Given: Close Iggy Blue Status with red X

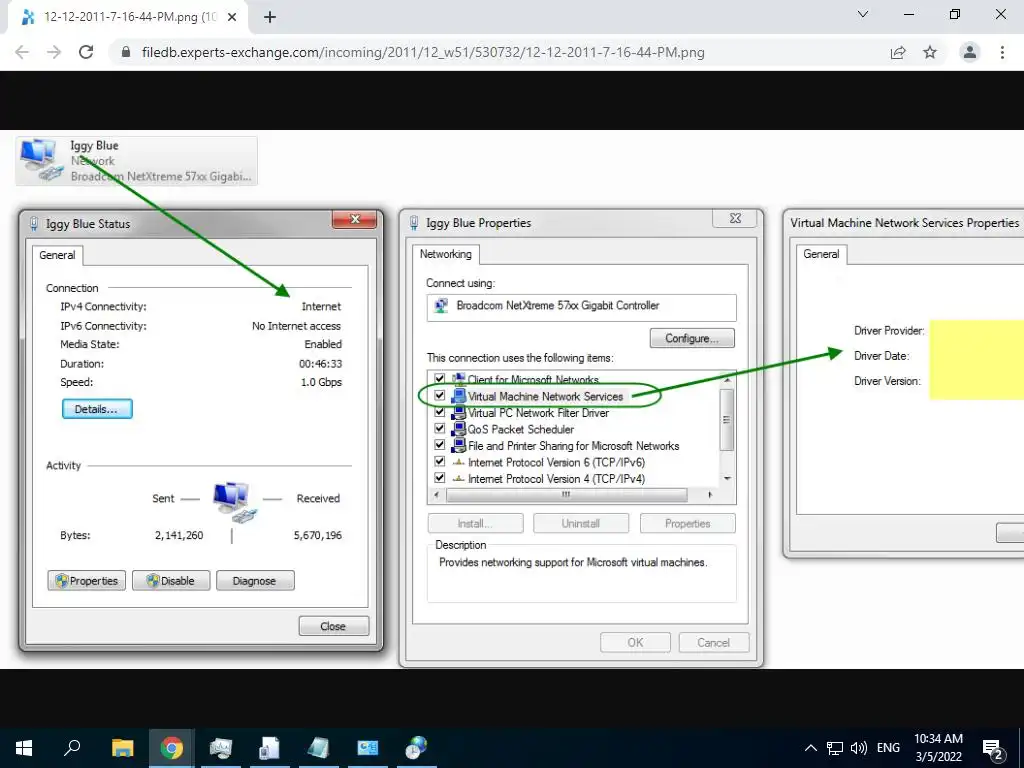Looking at the screenshot, I should point(355,219).
